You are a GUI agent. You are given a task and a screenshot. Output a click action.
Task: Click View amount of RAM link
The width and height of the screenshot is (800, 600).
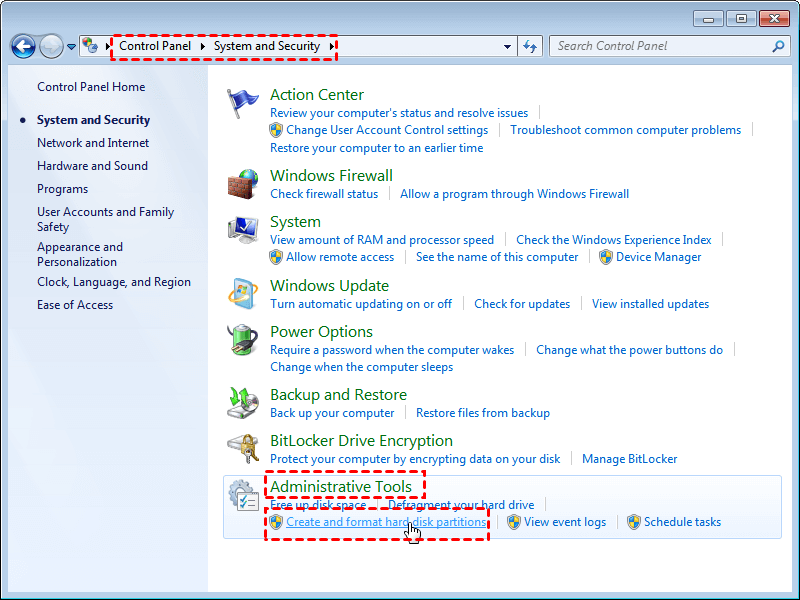coord(382,240)
